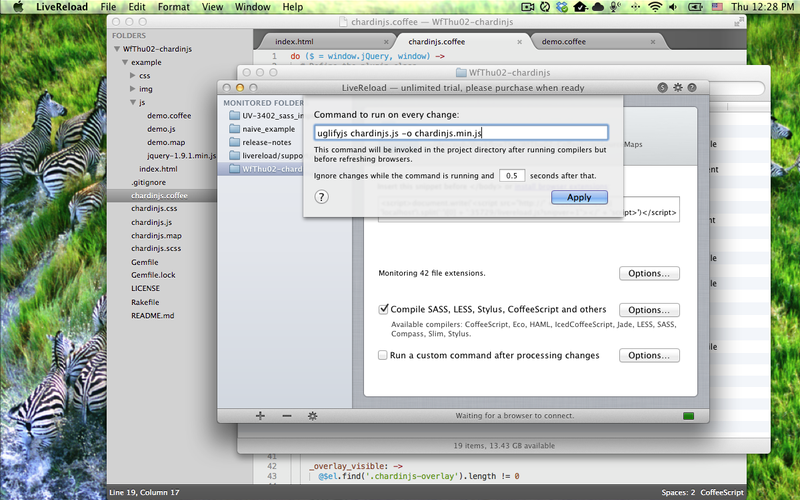Screen dimensions: 800x500
Task: Open the View menu
Action: point(212,7)
